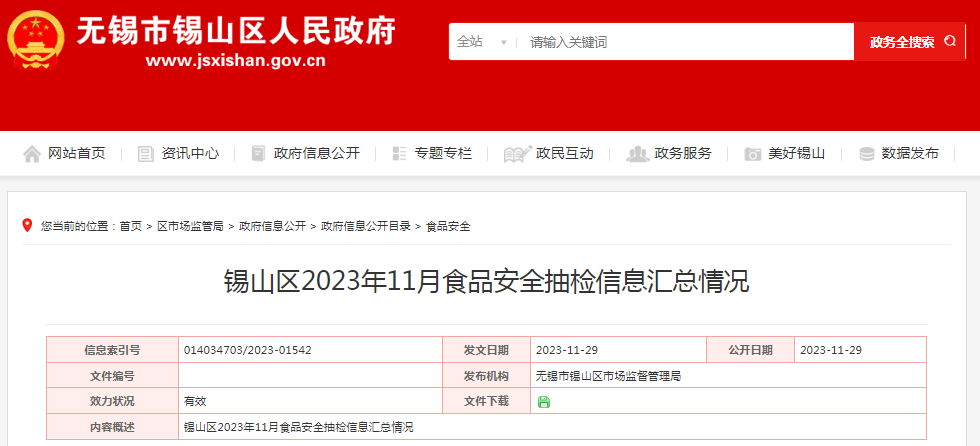The height and width of the screenshot is (446, 980).
Task: Open the 全站 search scope dropdown
Action: pos(482,42)
